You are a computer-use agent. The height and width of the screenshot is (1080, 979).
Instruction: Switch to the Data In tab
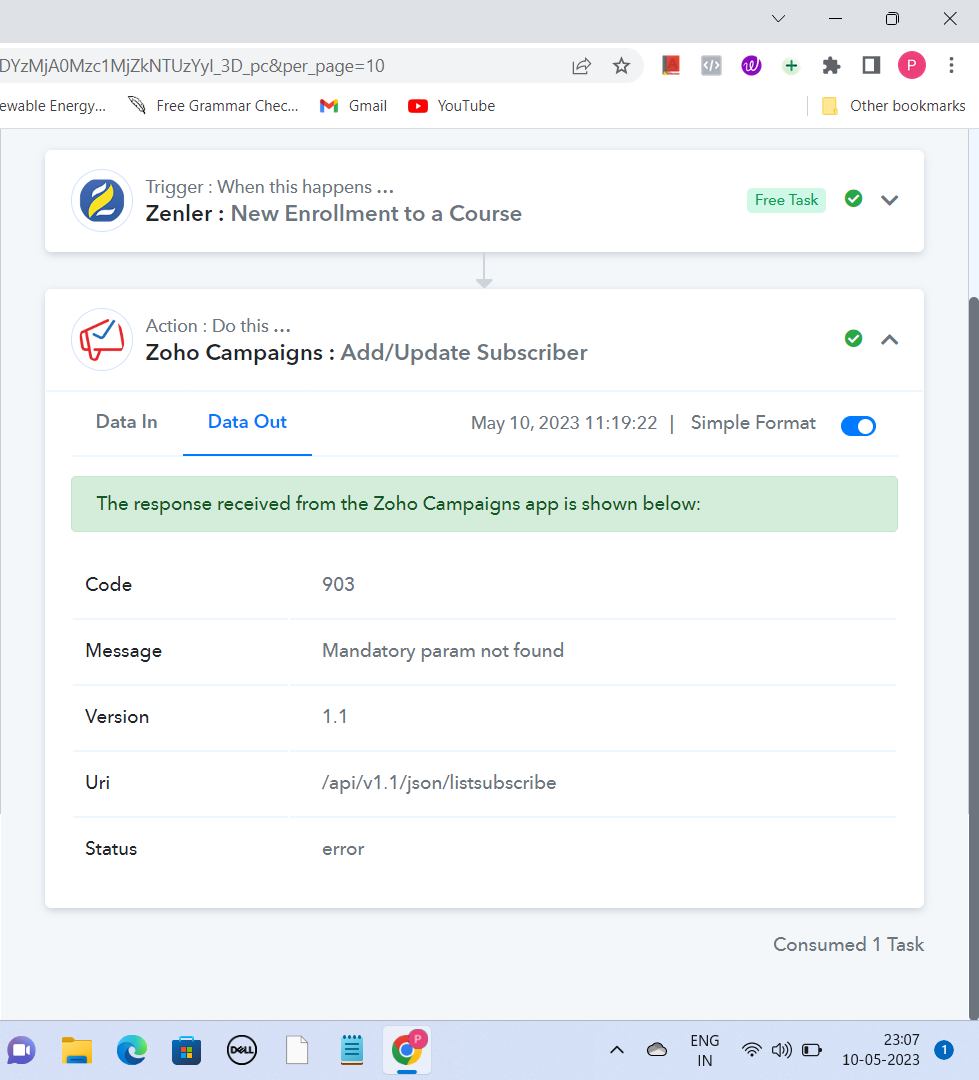point(127,422)
